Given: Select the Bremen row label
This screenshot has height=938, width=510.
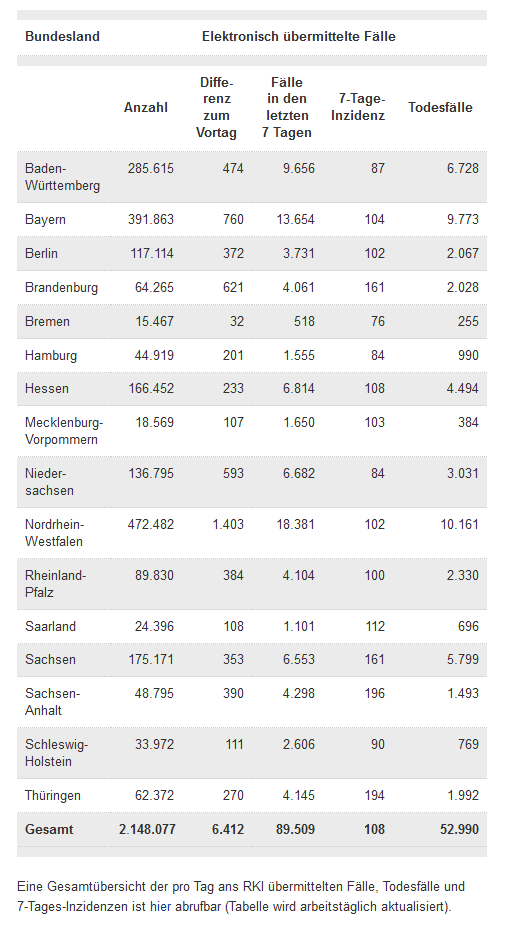Looking at the screenshot, I should pos(47,322).
